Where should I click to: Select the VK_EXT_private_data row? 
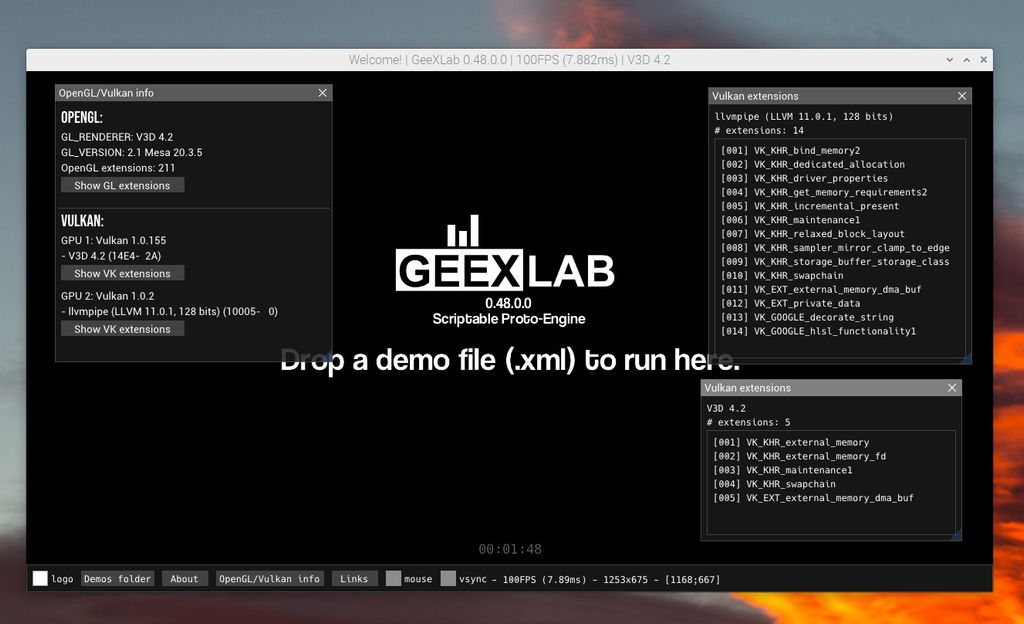[790, 304]
